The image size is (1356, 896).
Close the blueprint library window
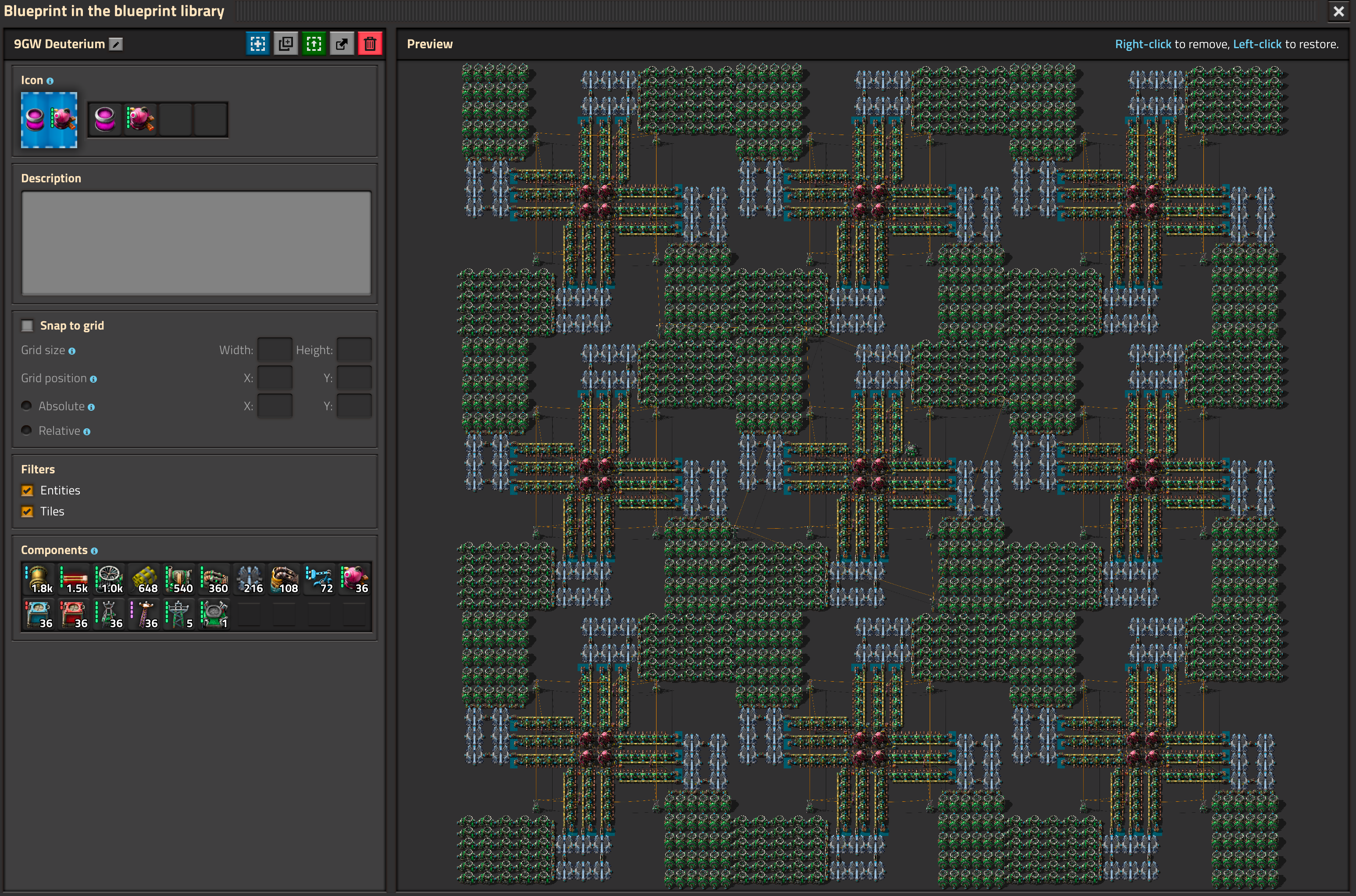click(x=1339, y=11)
